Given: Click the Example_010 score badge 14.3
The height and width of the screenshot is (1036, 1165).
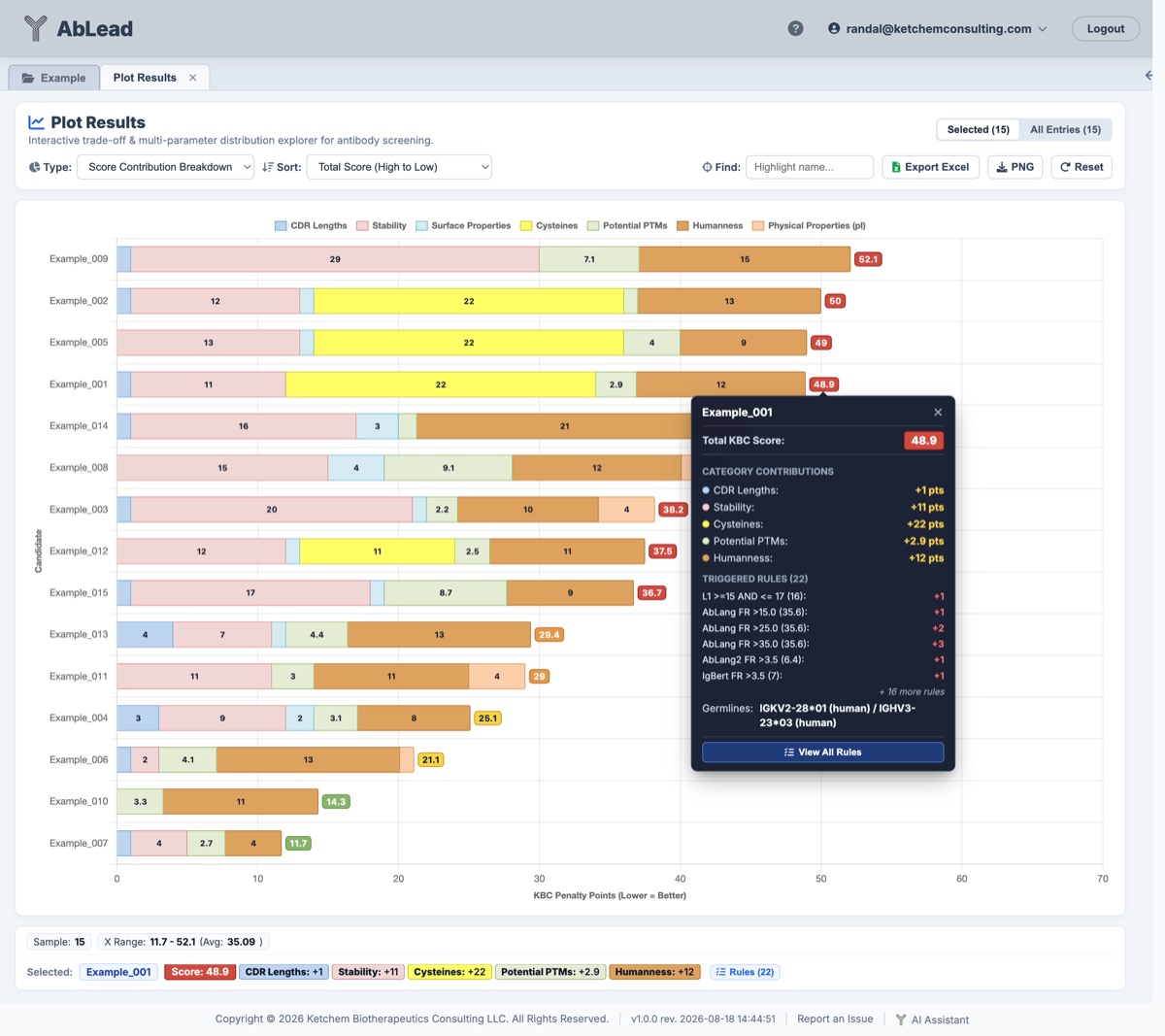Looking at the screenshot, I should pos(336,802).
